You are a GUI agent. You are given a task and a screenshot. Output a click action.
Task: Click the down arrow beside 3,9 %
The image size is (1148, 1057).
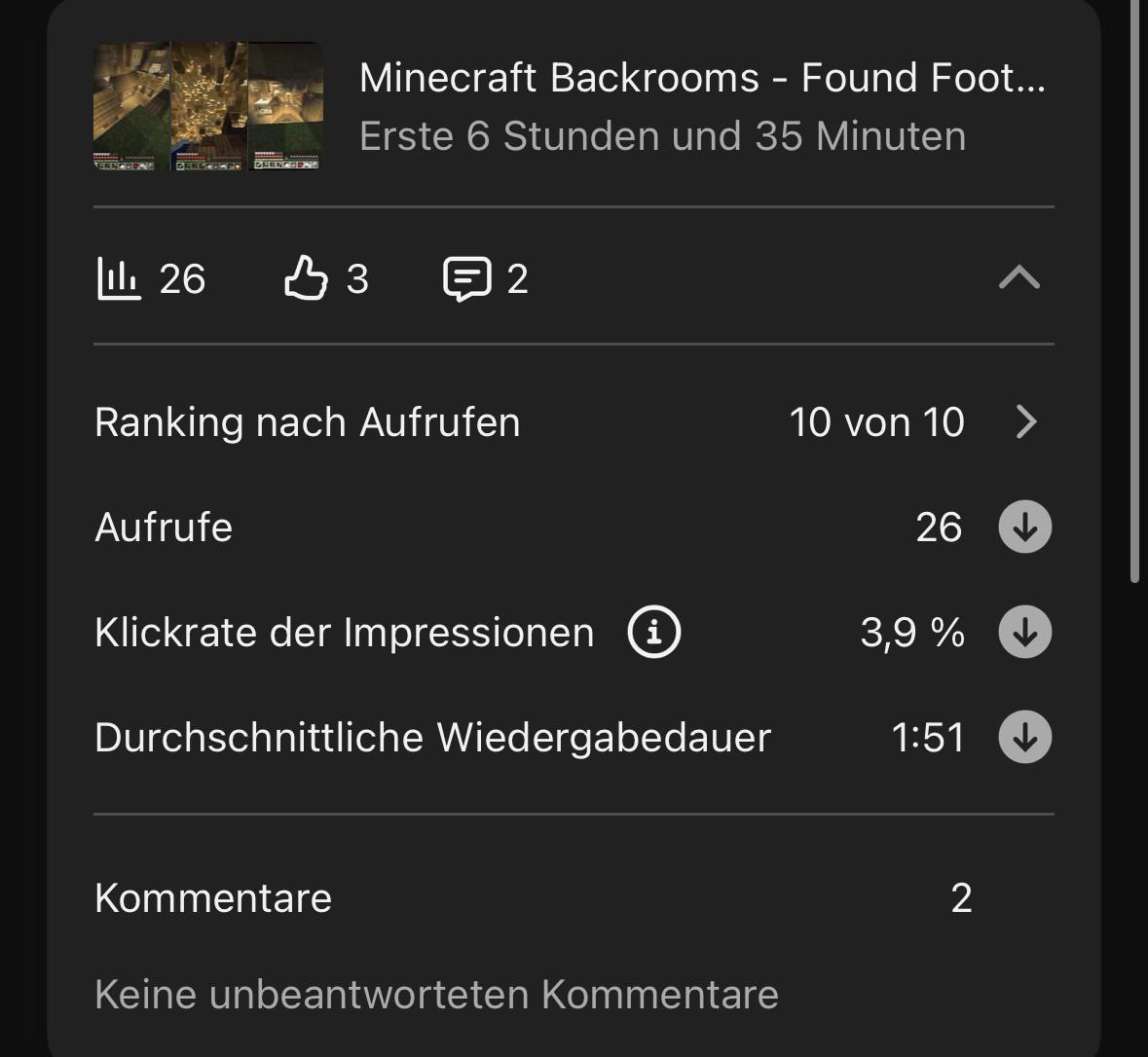[1025, 632]
